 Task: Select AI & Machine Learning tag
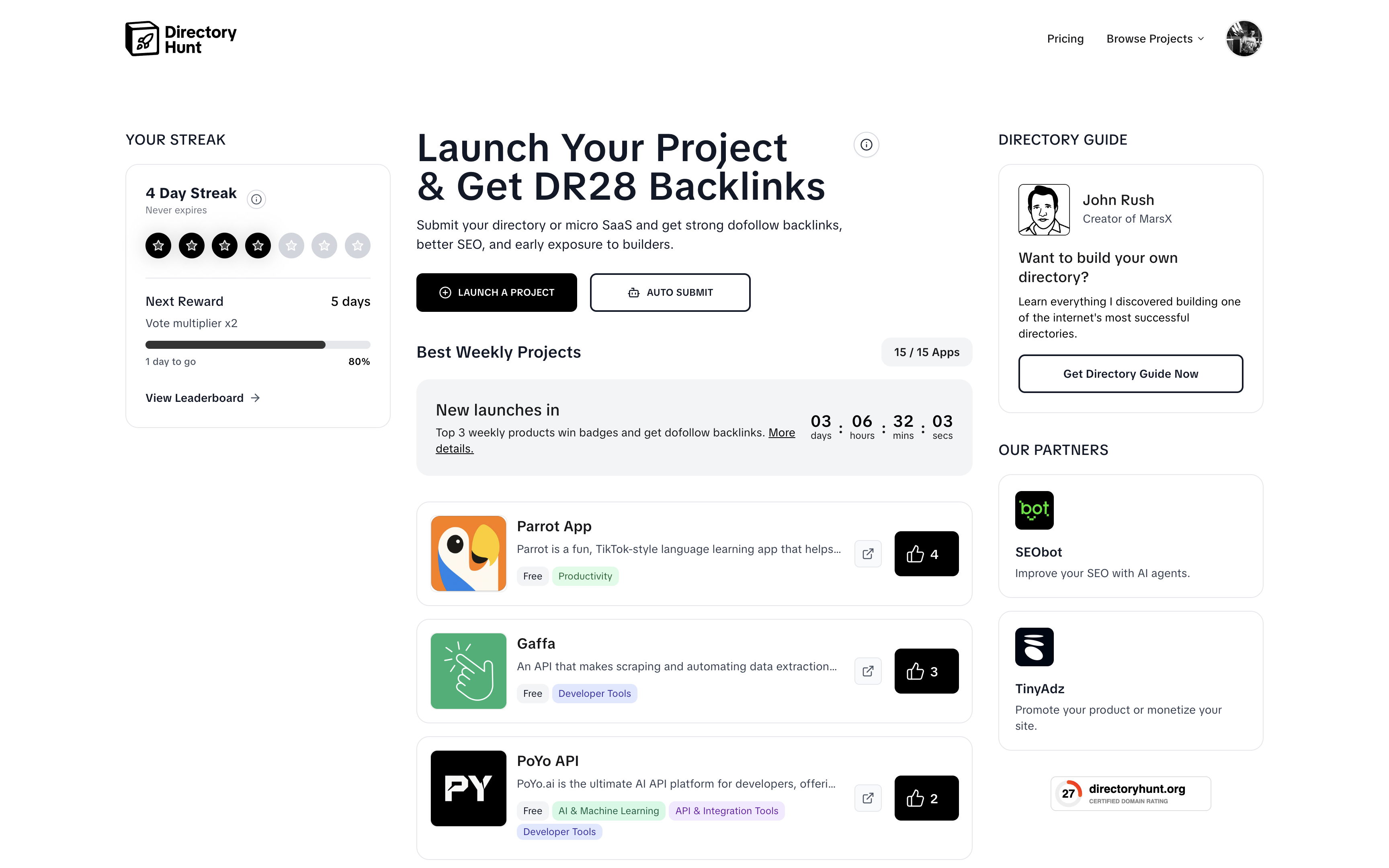608,811
